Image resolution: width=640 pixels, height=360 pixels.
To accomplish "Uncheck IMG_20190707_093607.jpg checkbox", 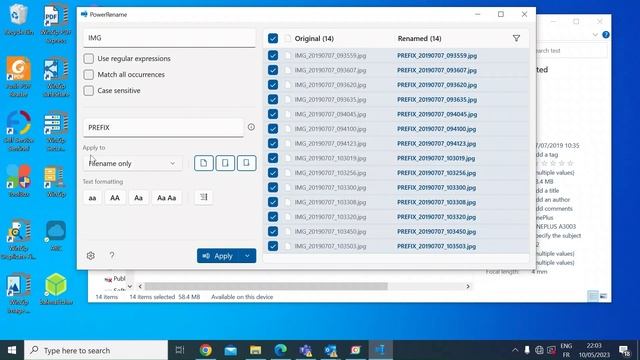I will 273,70.
